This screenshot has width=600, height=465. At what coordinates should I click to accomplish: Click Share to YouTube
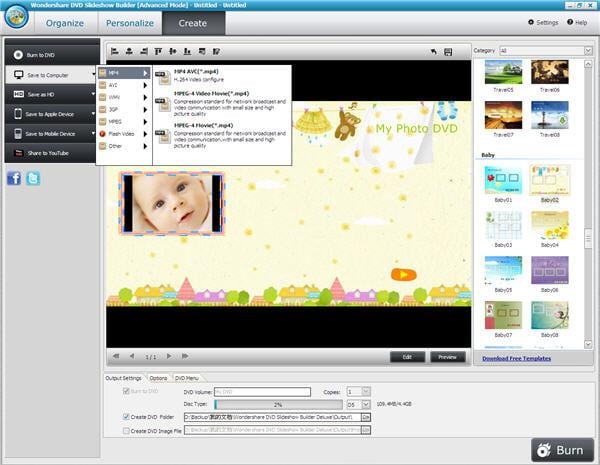(x=52, y=153)
